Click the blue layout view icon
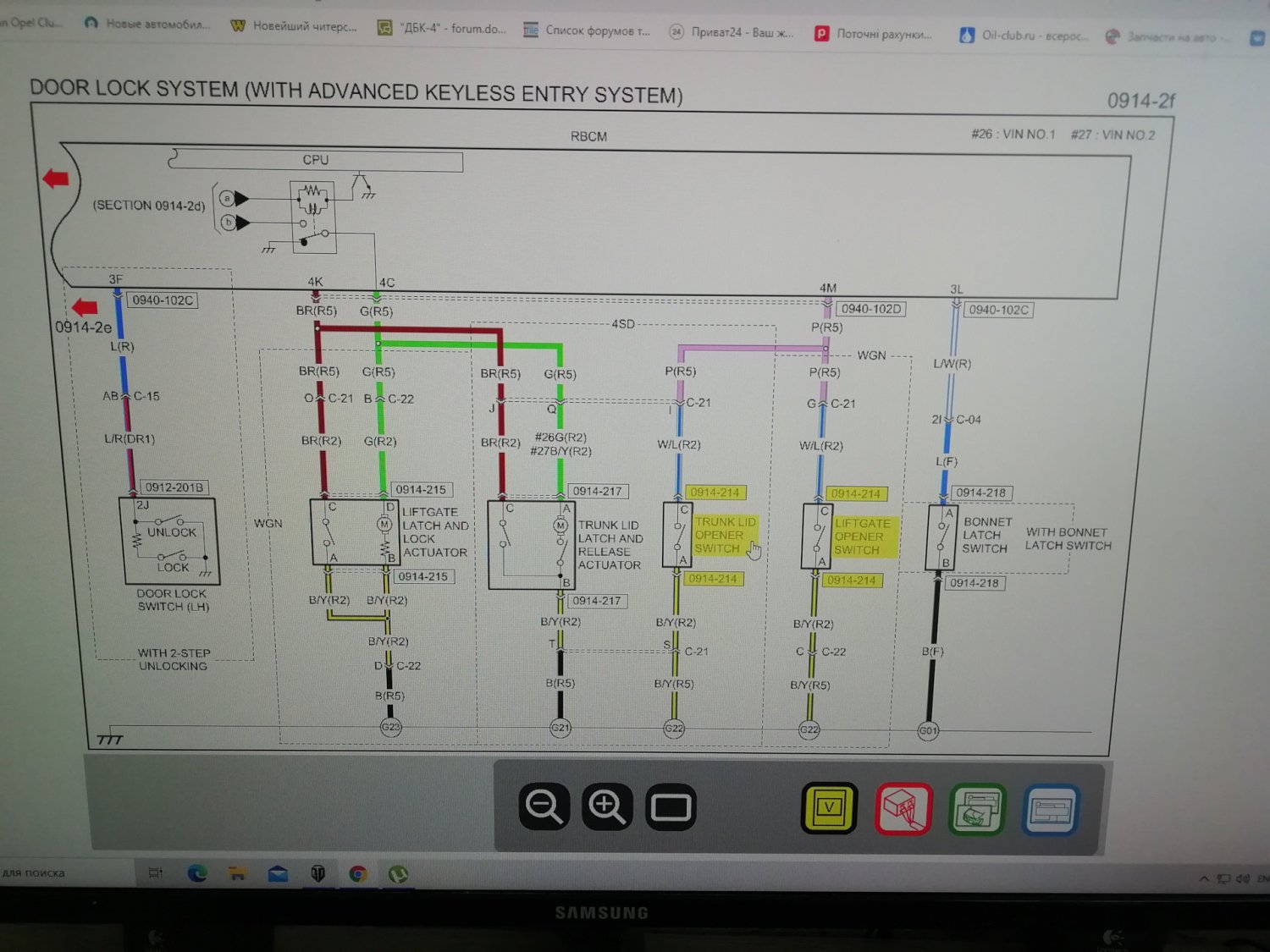The image size is (1270, 952). [1051, 811]
